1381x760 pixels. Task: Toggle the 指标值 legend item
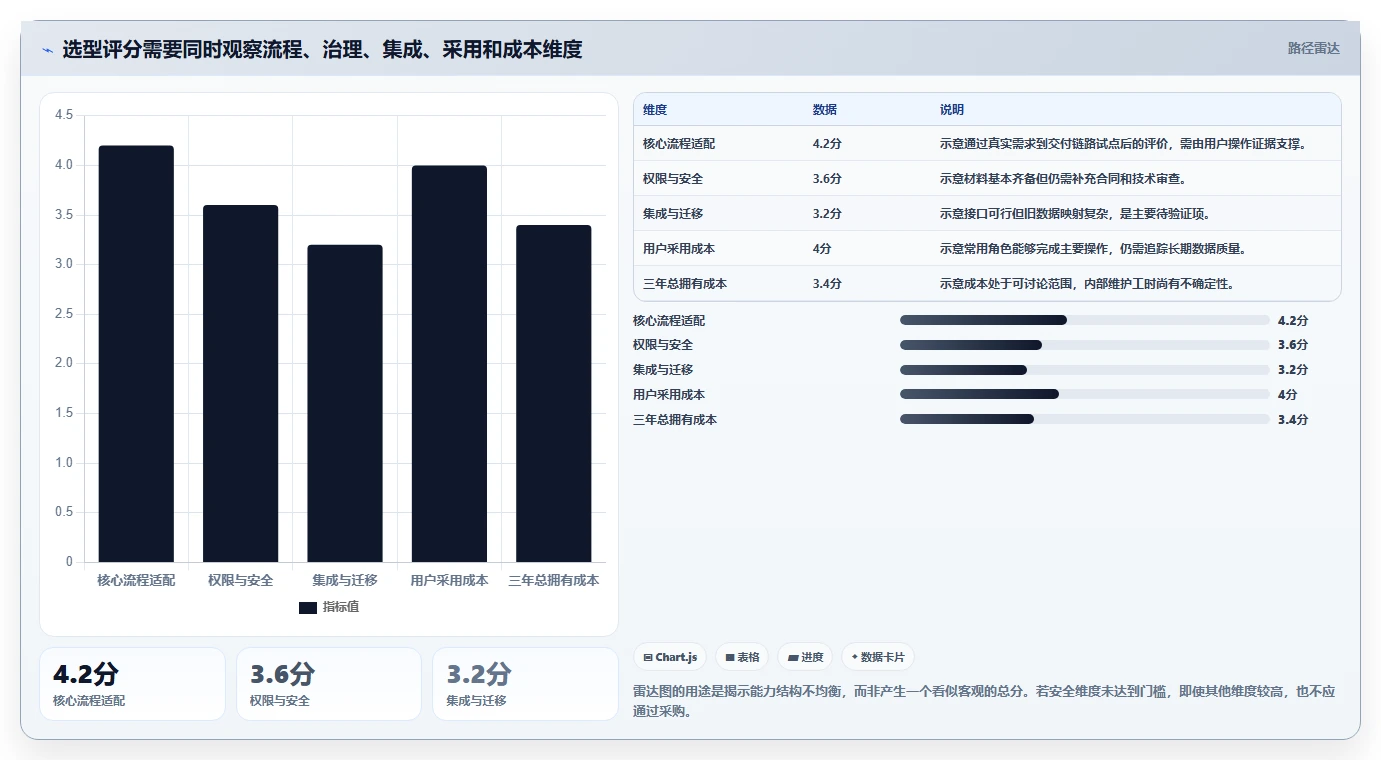pos(329,607)
